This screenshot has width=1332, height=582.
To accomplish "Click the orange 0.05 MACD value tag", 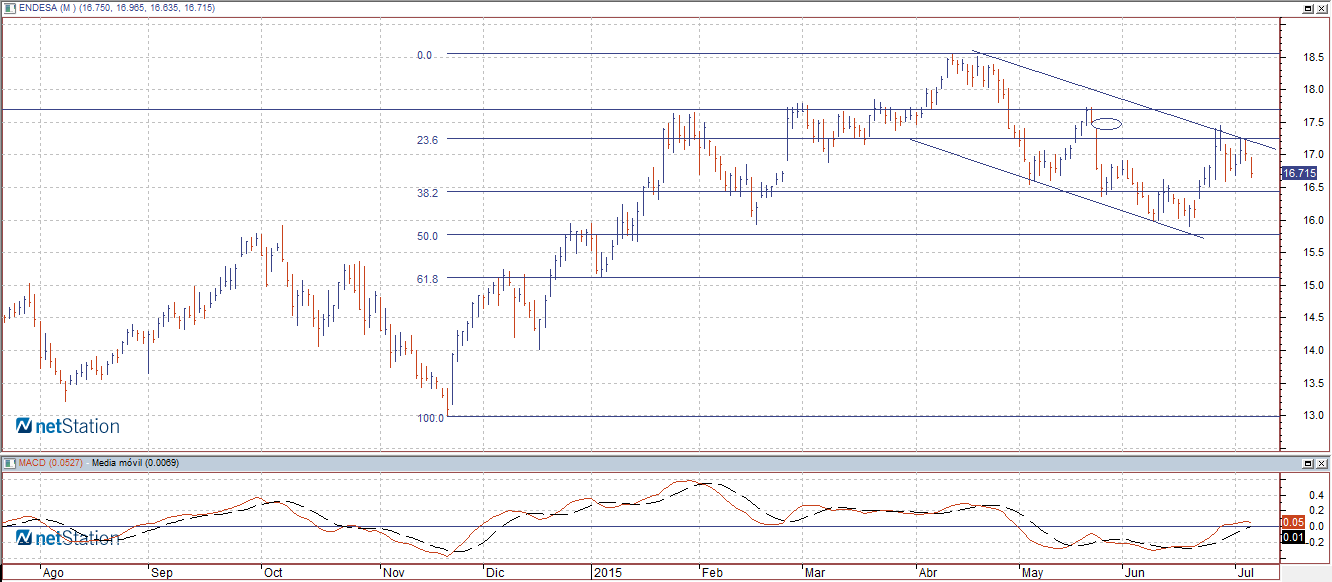I will coord(1291,522).
